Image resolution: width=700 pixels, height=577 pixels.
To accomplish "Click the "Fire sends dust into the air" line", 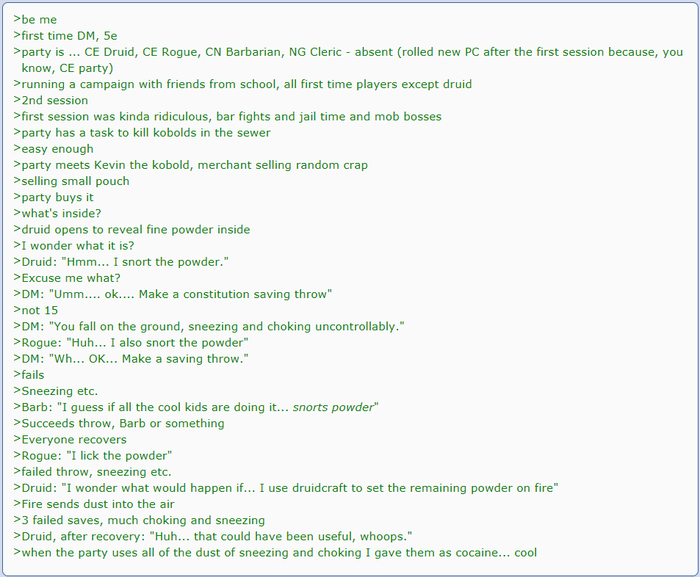I will pyautogui.click(x=95, y=504).
